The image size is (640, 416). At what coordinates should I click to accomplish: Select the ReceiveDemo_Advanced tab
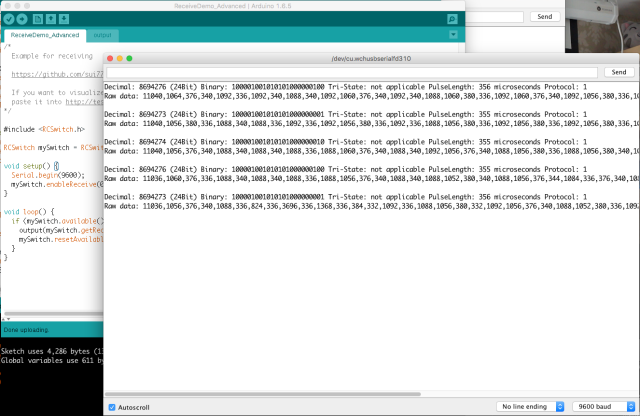pos(45,35)
